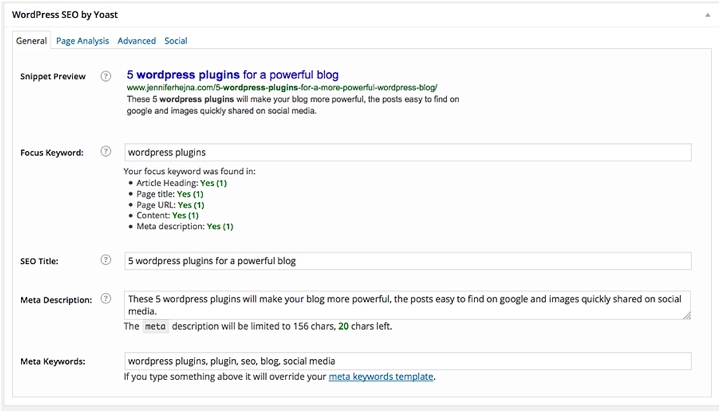This screenshot has width=720, height=412.
Task: Click the '20 chars left' counter text
Action: pyautogui.click(x=365, y=326)
